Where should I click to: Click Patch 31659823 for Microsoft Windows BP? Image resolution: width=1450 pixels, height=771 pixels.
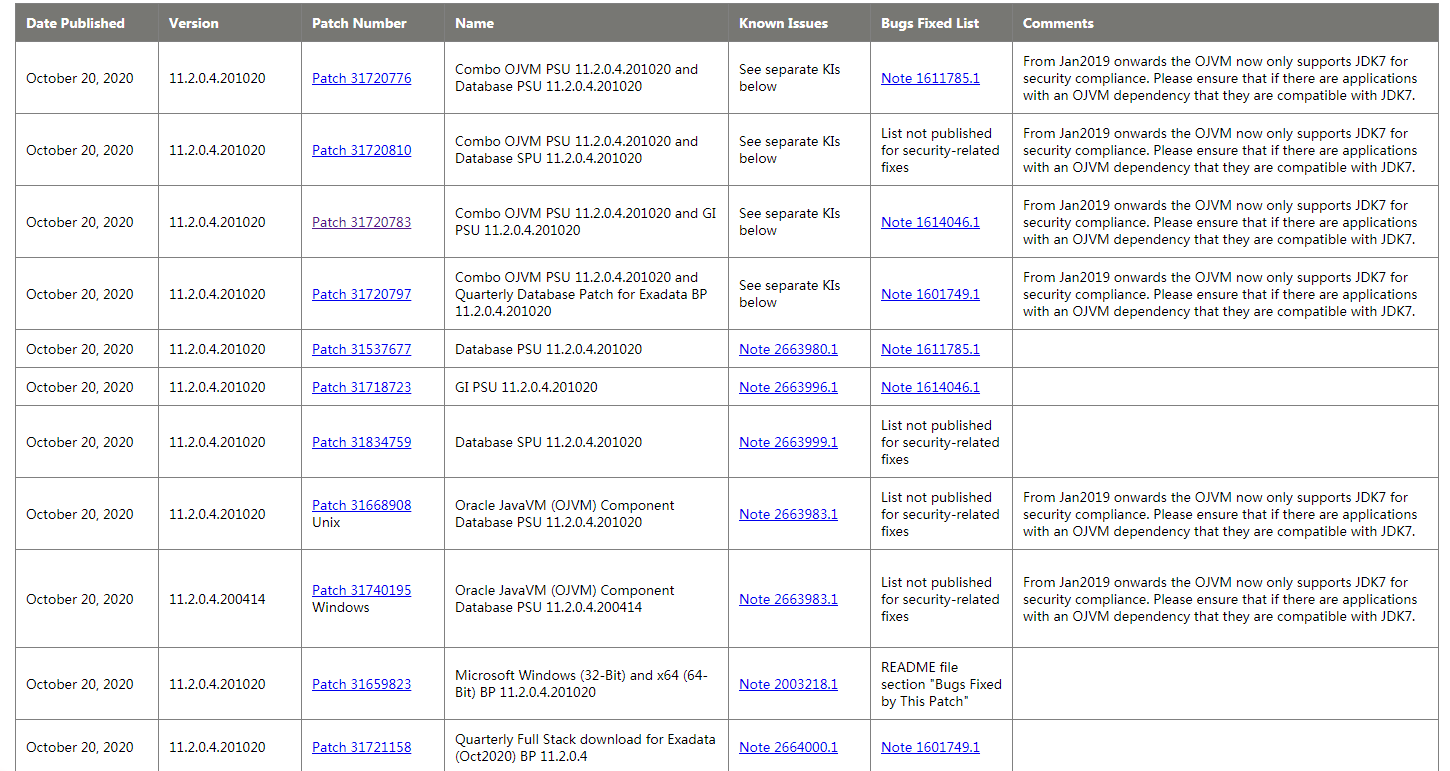click(361, 684)
